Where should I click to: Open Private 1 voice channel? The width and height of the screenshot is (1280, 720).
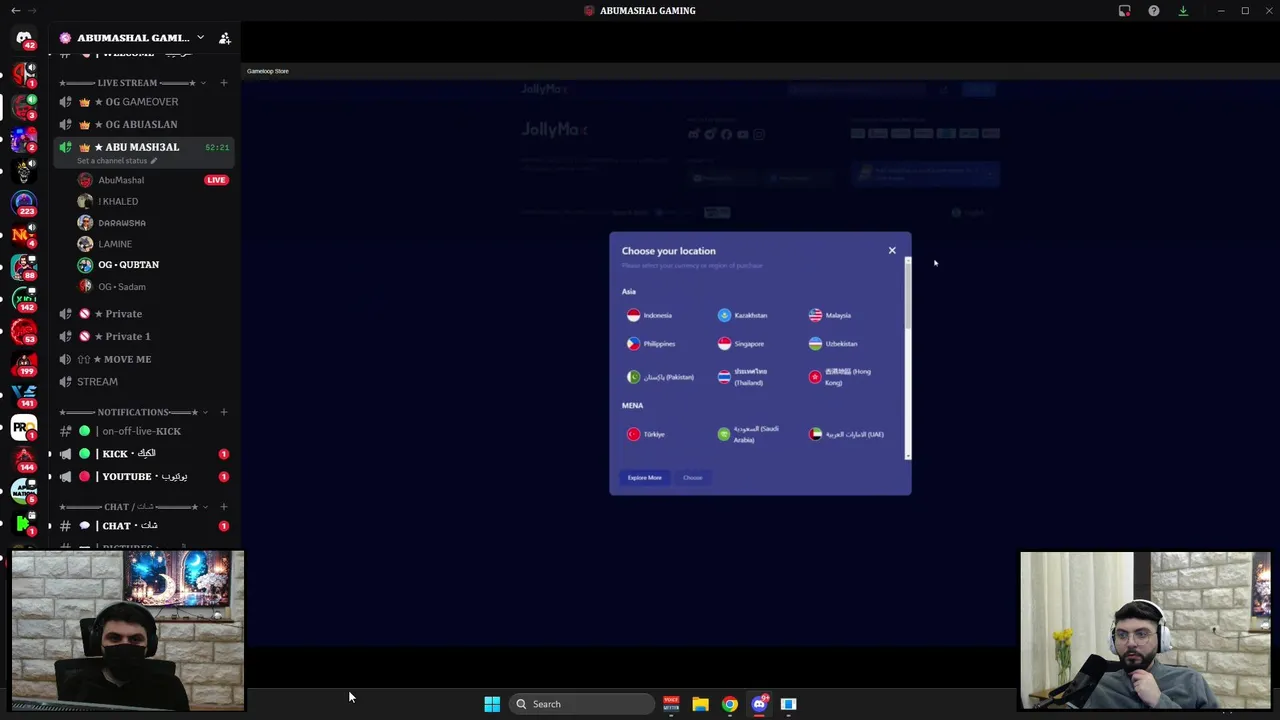144,336
